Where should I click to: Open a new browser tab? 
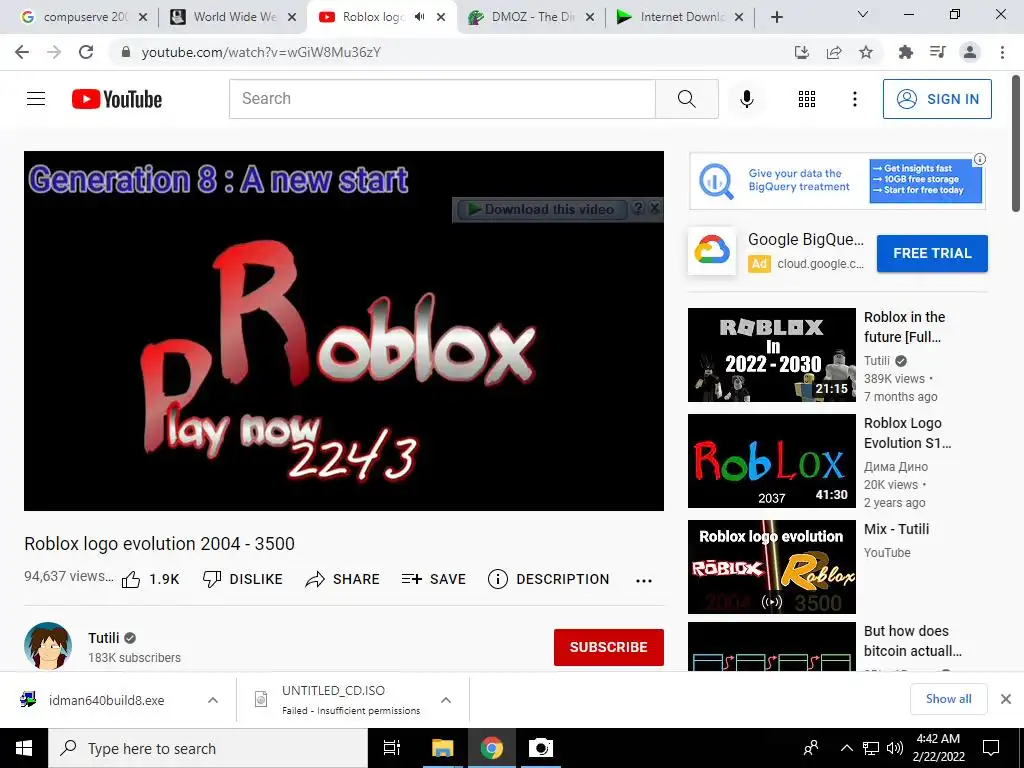(776, 17)
